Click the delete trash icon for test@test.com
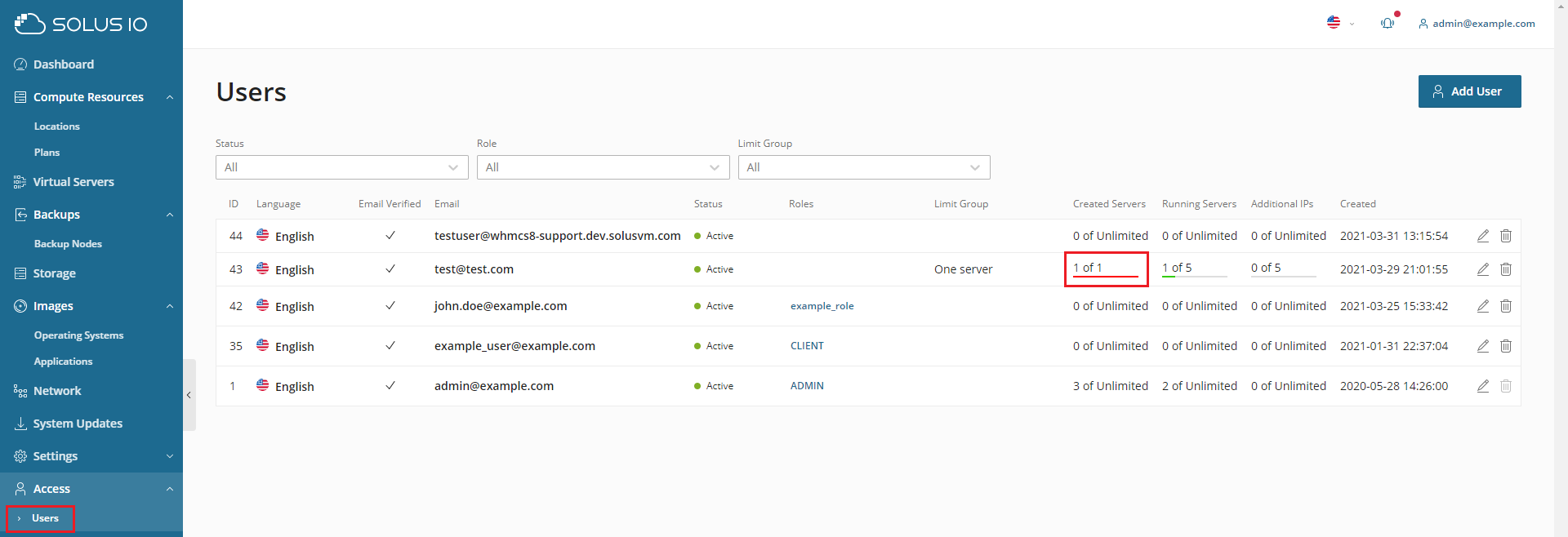Image resolution: width=1568 pixels, height=537 pixels. pyautogui.click(x=1505, y=269)
